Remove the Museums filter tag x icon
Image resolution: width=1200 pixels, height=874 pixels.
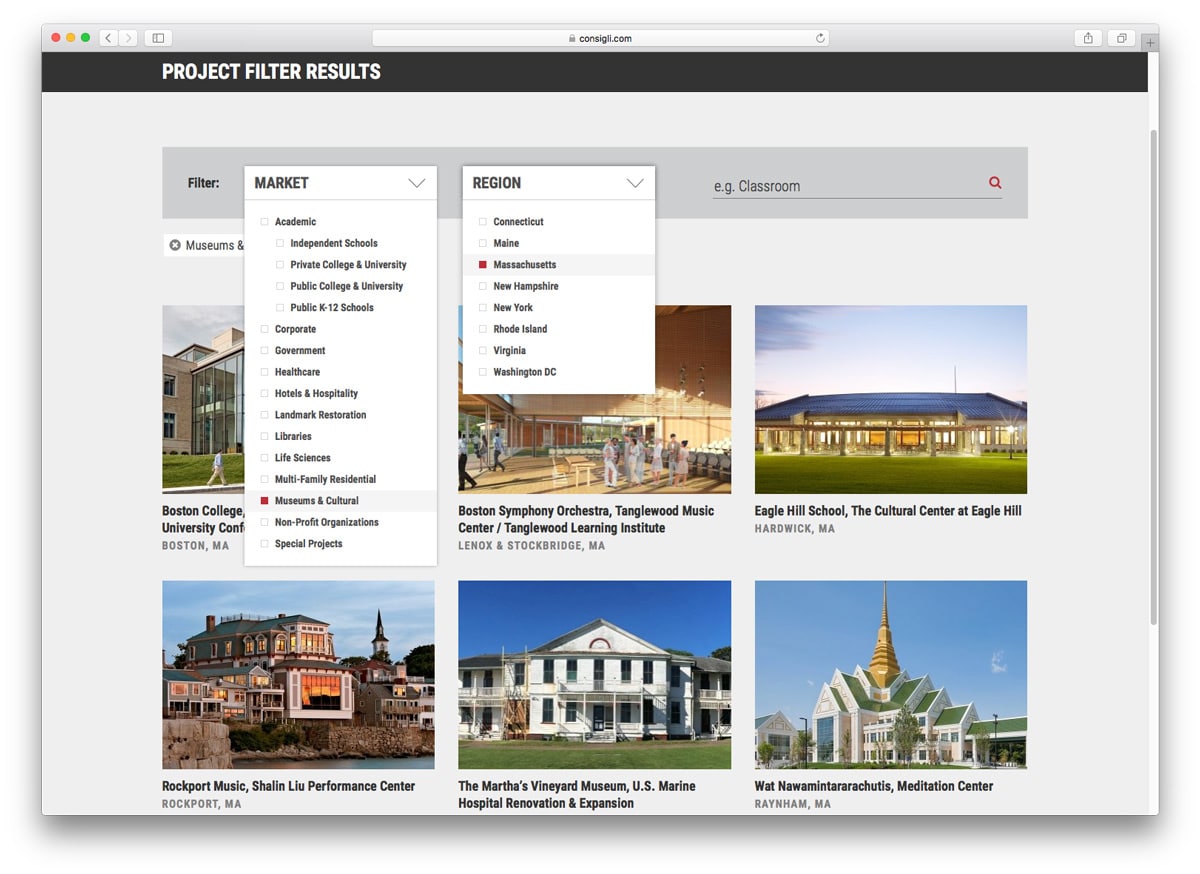[x=175, y=245]
